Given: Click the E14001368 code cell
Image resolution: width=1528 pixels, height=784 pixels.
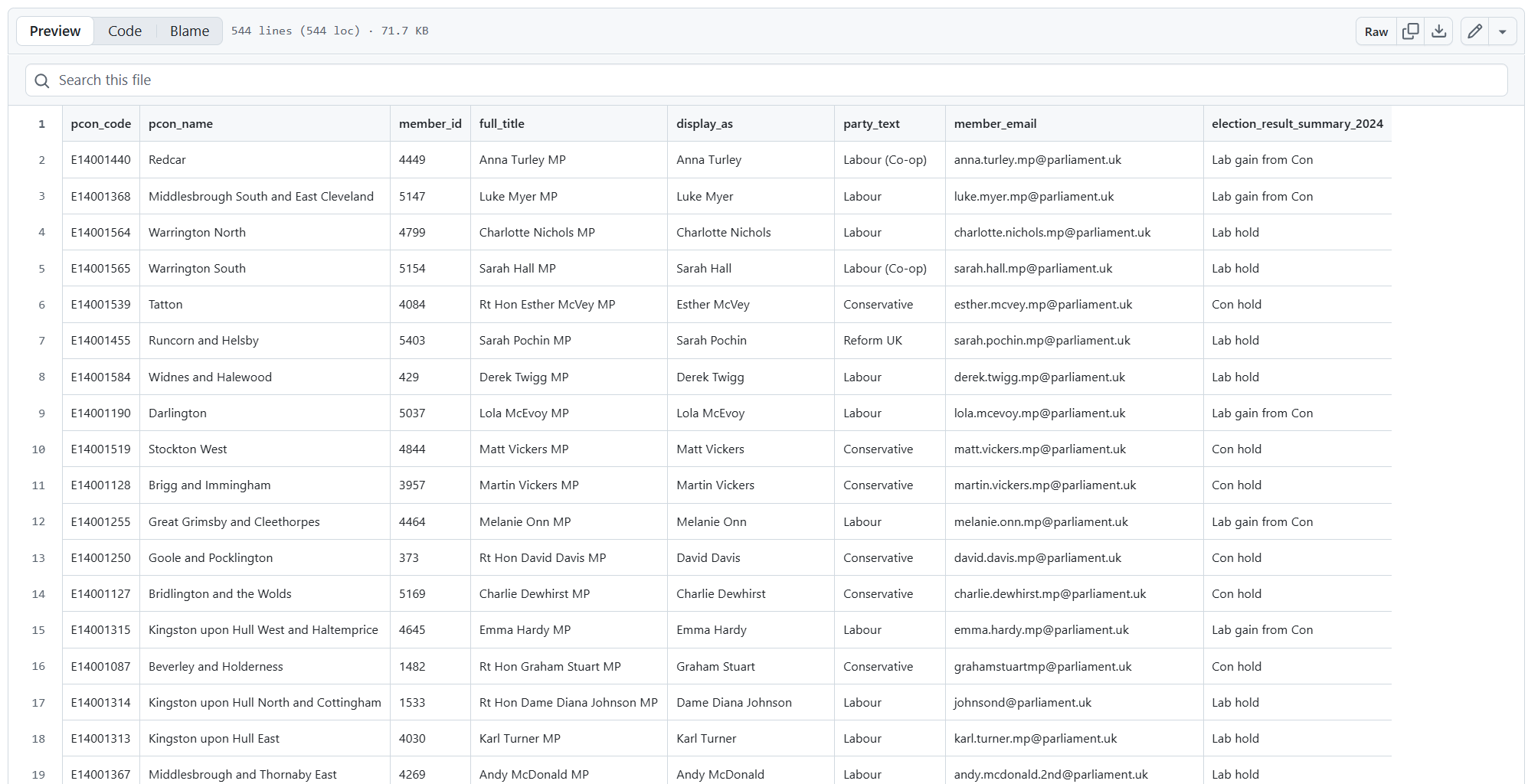Looking at the screenshot, I should [101, 196].
